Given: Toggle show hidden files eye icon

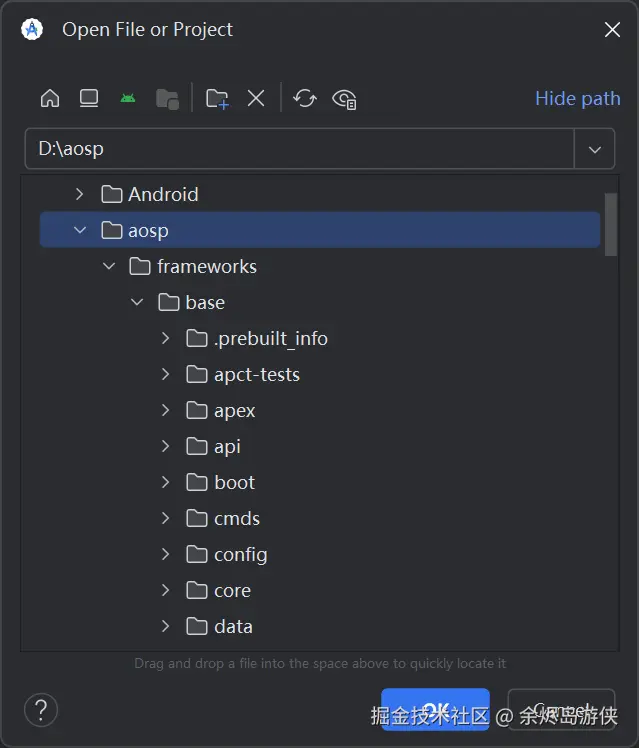Looking at the screenshot, I should (345, 98).
